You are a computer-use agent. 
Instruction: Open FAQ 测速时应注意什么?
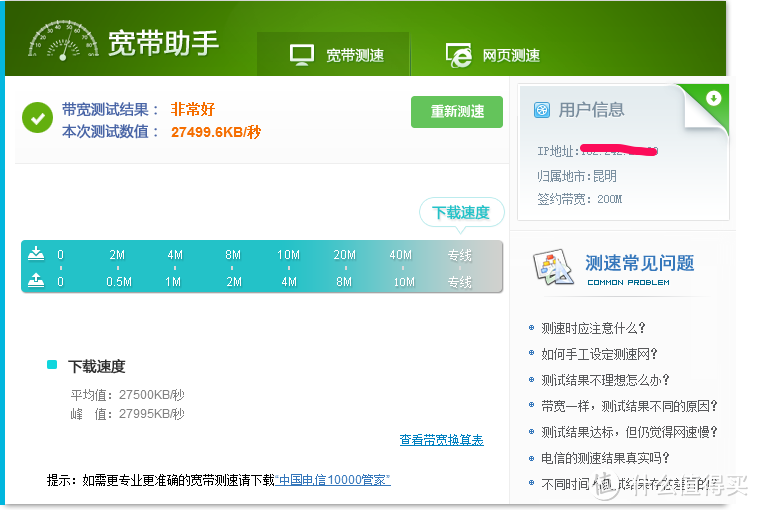[593, 328]
